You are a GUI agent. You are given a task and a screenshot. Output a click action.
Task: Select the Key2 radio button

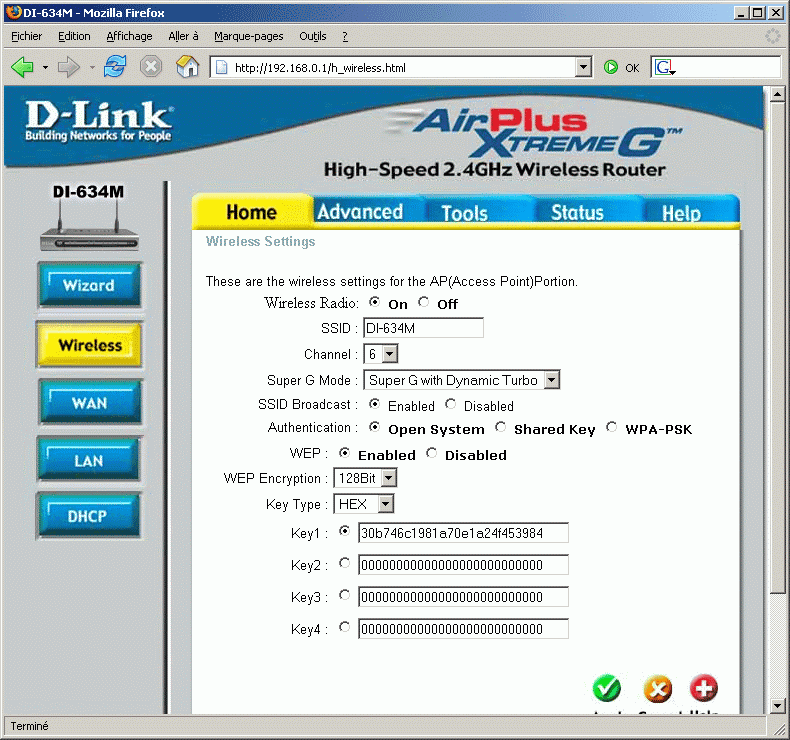point(344,563)
